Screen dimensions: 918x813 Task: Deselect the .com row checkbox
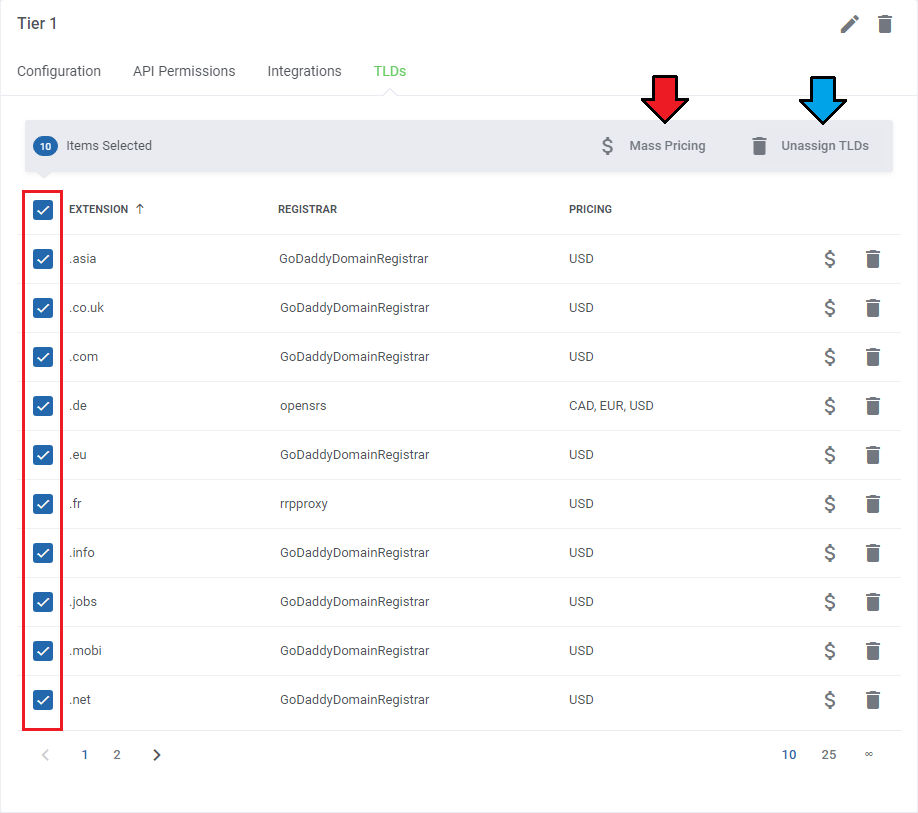pyautogui.click(x=43, y=357)
